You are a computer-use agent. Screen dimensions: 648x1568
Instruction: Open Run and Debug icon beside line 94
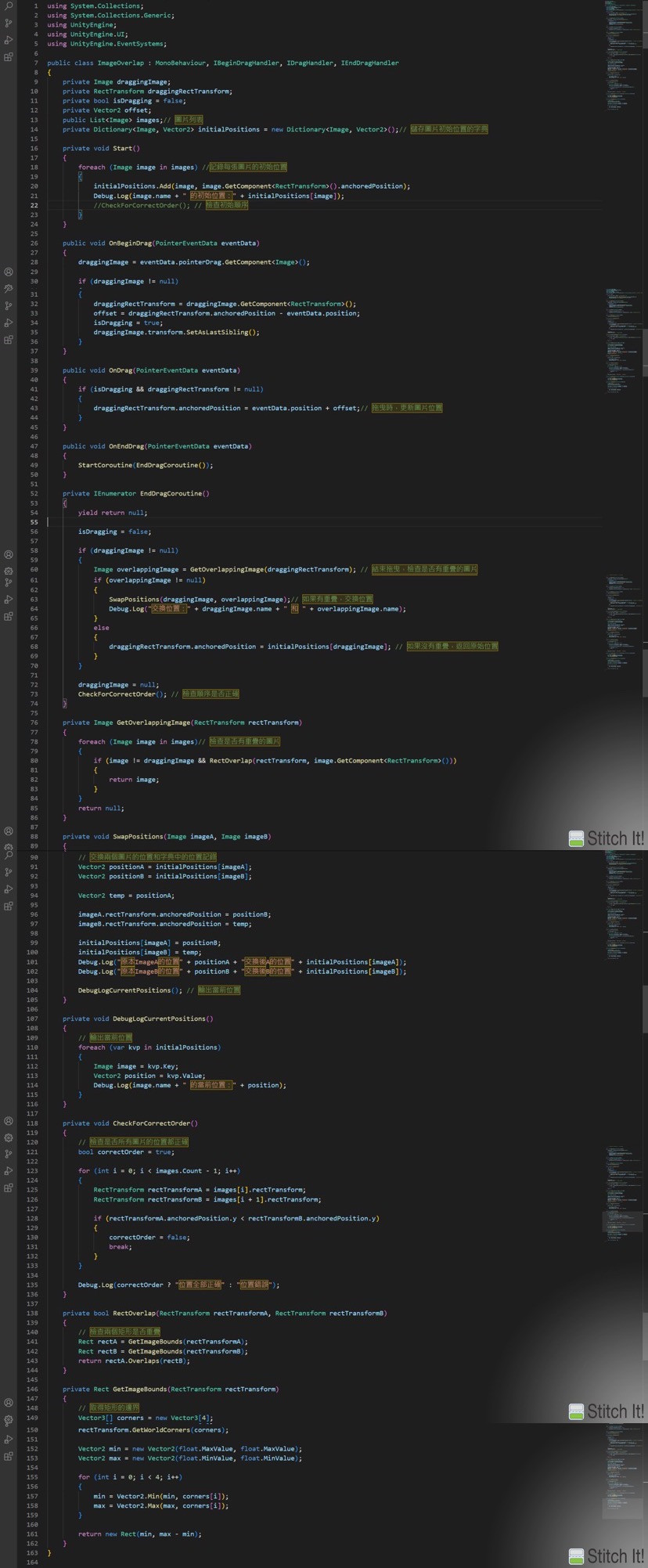tap(9, 889)
